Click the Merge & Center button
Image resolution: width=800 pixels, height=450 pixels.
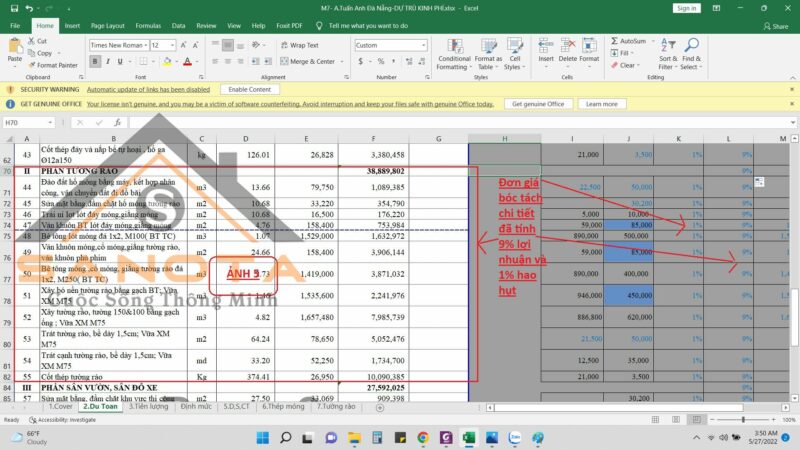point(312,61)
